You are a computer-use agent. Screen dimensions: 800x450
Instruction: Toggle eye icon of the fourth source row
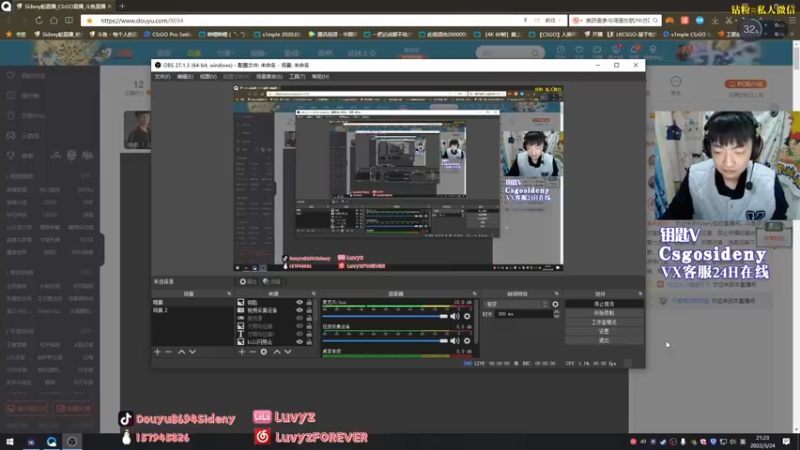tap(299, 326)
